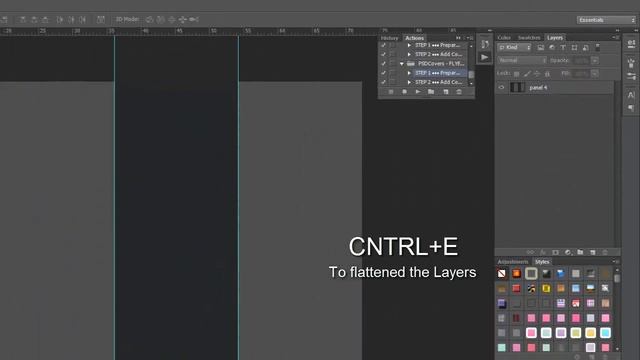Create a new action in Actions panel

[x=446, y=92]
